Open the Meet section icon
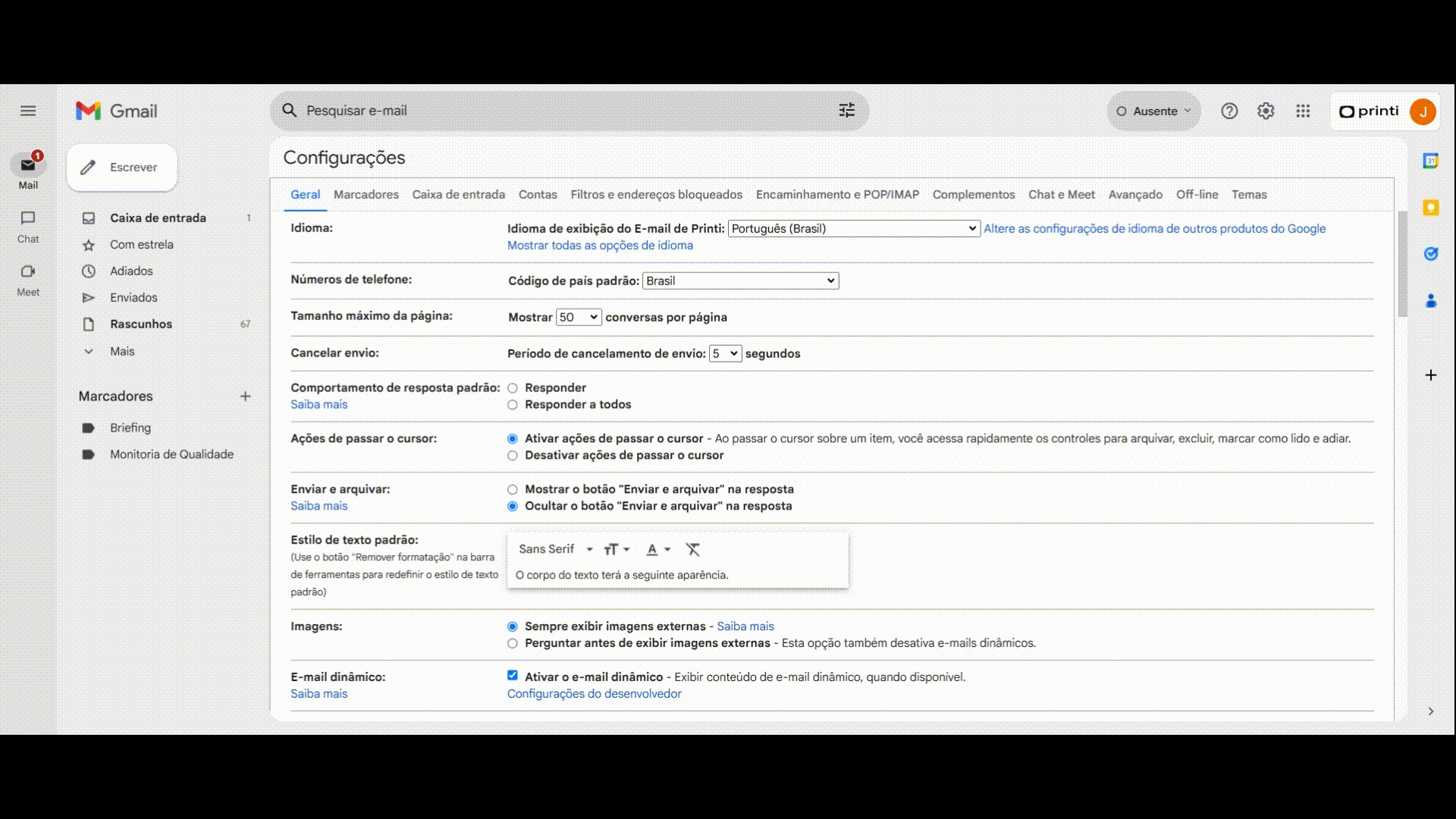Screen dimensions: 1456x819 click(28, 272)
